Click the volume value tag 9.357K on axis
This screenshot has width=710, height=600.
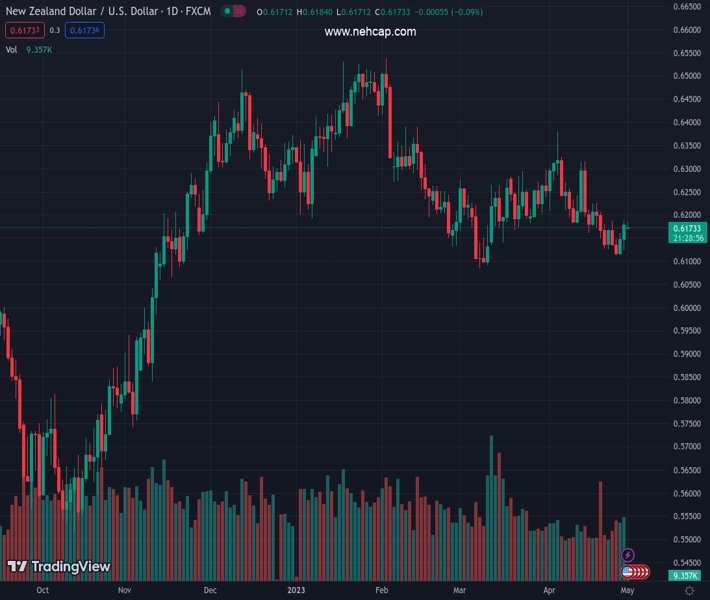(x=686, y=576)
